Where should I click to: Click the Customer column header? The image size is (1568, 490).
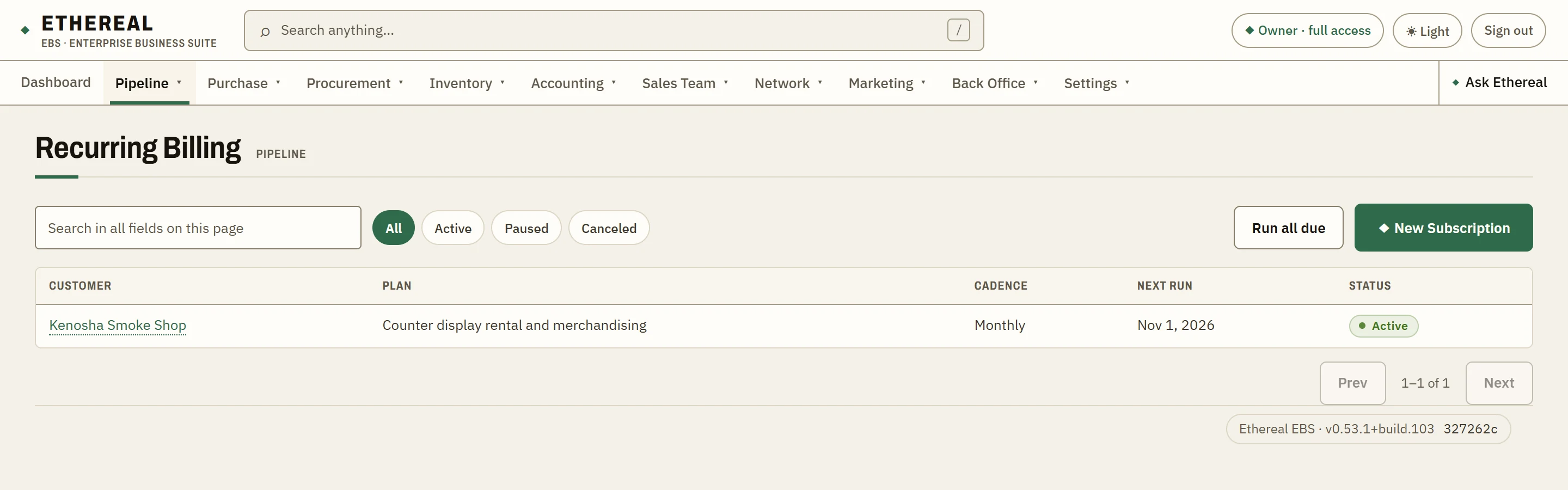click(x=81, y=286)
